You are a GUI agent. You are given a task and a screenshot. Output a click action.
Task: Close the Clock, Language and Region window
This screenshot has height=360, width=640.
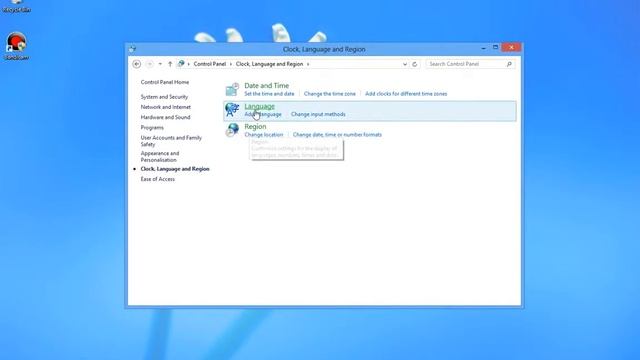tap(511, 47)
